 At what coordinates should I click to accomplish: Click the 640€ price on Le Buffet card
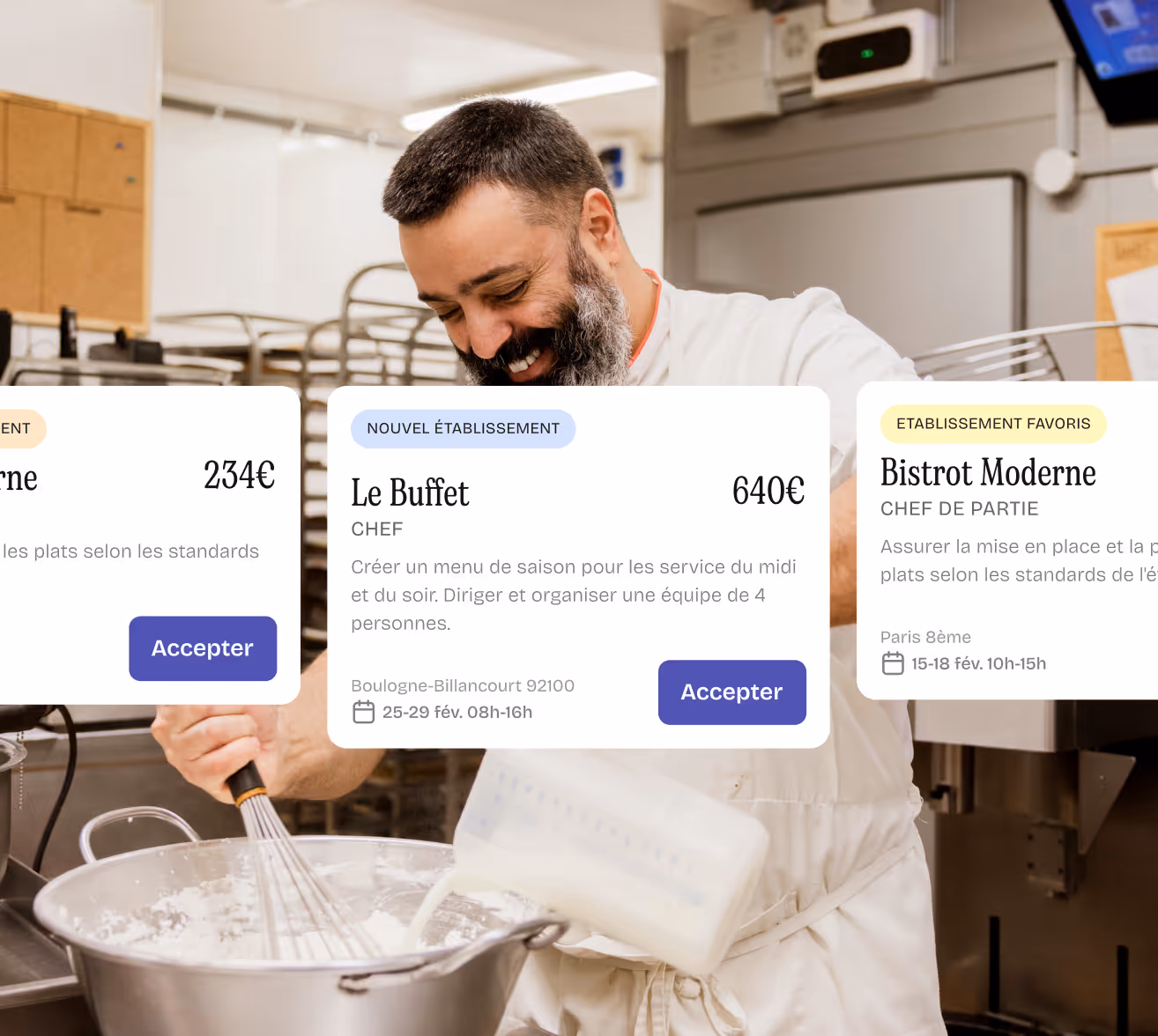768,491
